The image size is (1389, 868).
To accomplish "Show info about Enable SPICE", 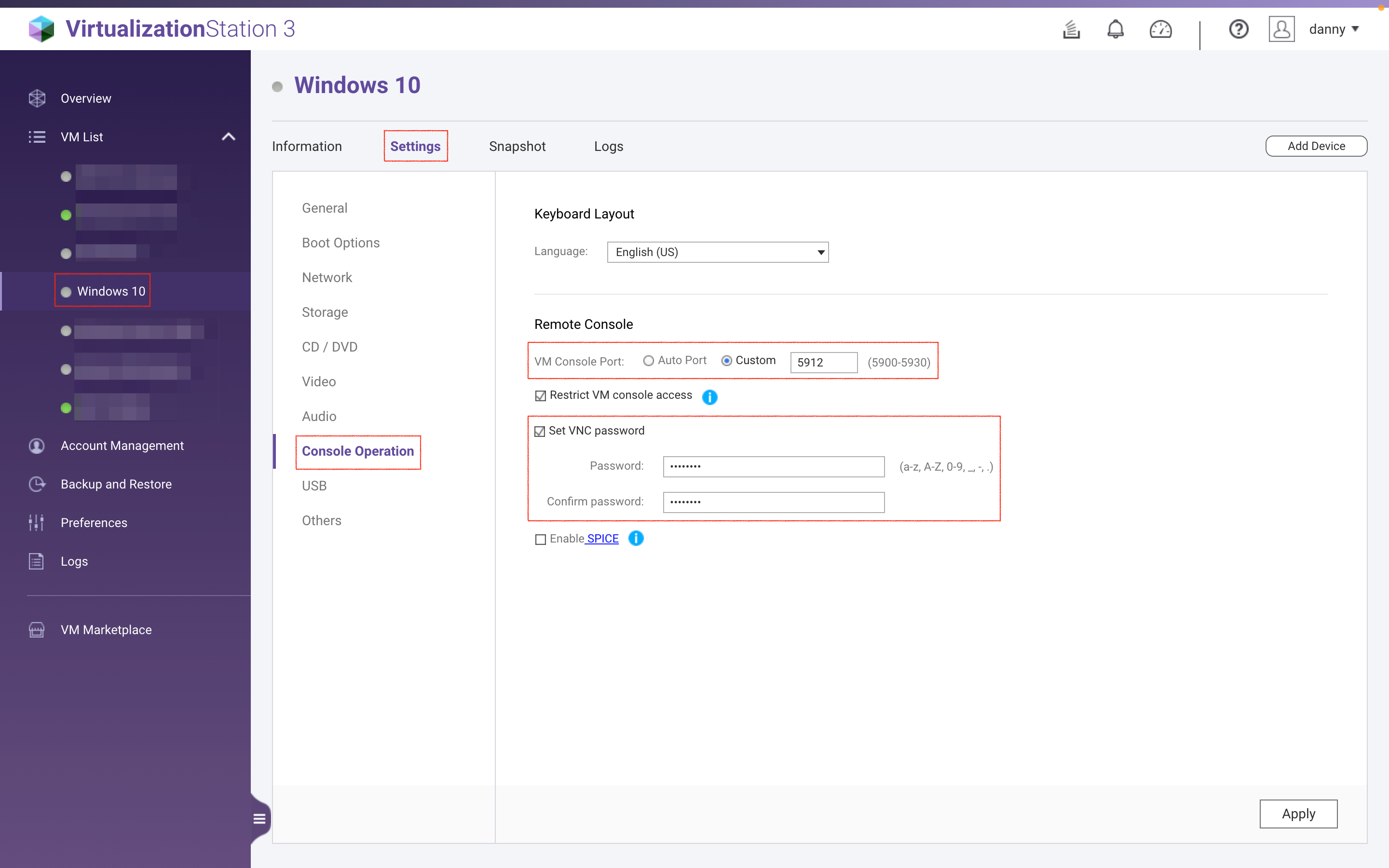I will pyautogui.click(x=636, y=539).
